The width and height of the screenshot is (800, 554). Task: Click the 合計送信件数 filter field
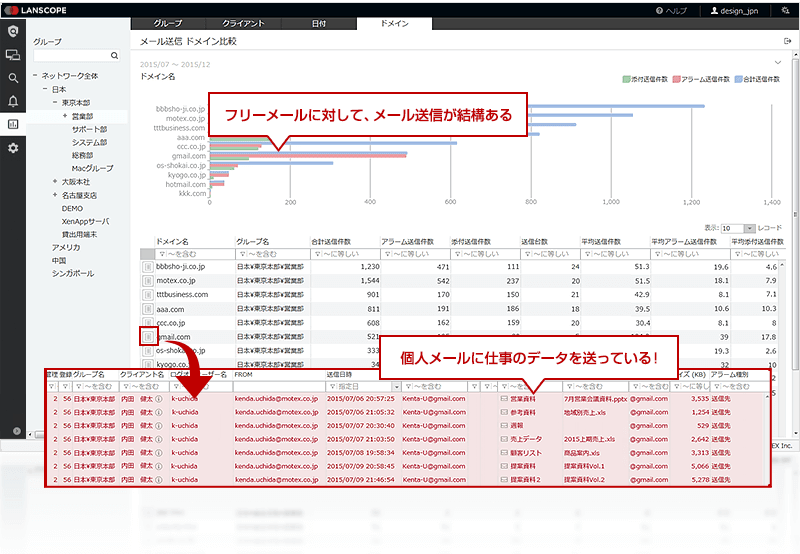(x=345, y=254)
